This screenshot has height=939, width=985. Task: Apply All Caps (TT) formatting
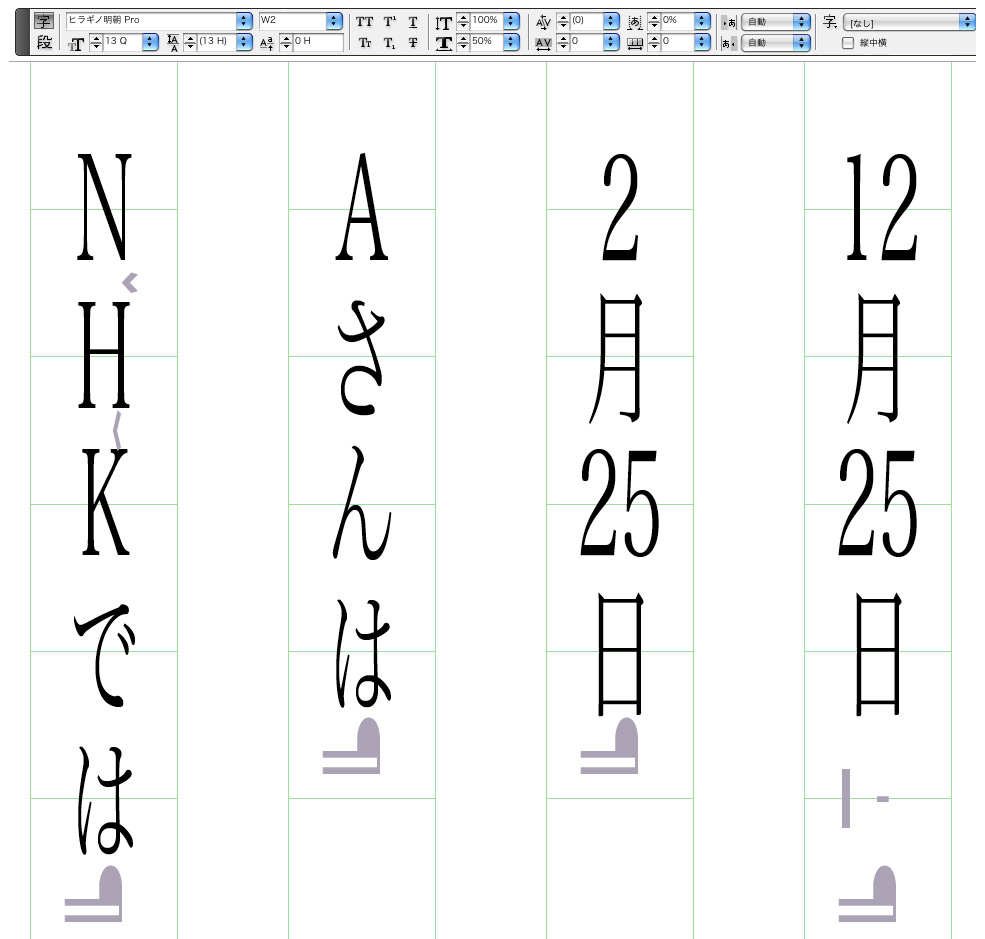click(364, 22)
